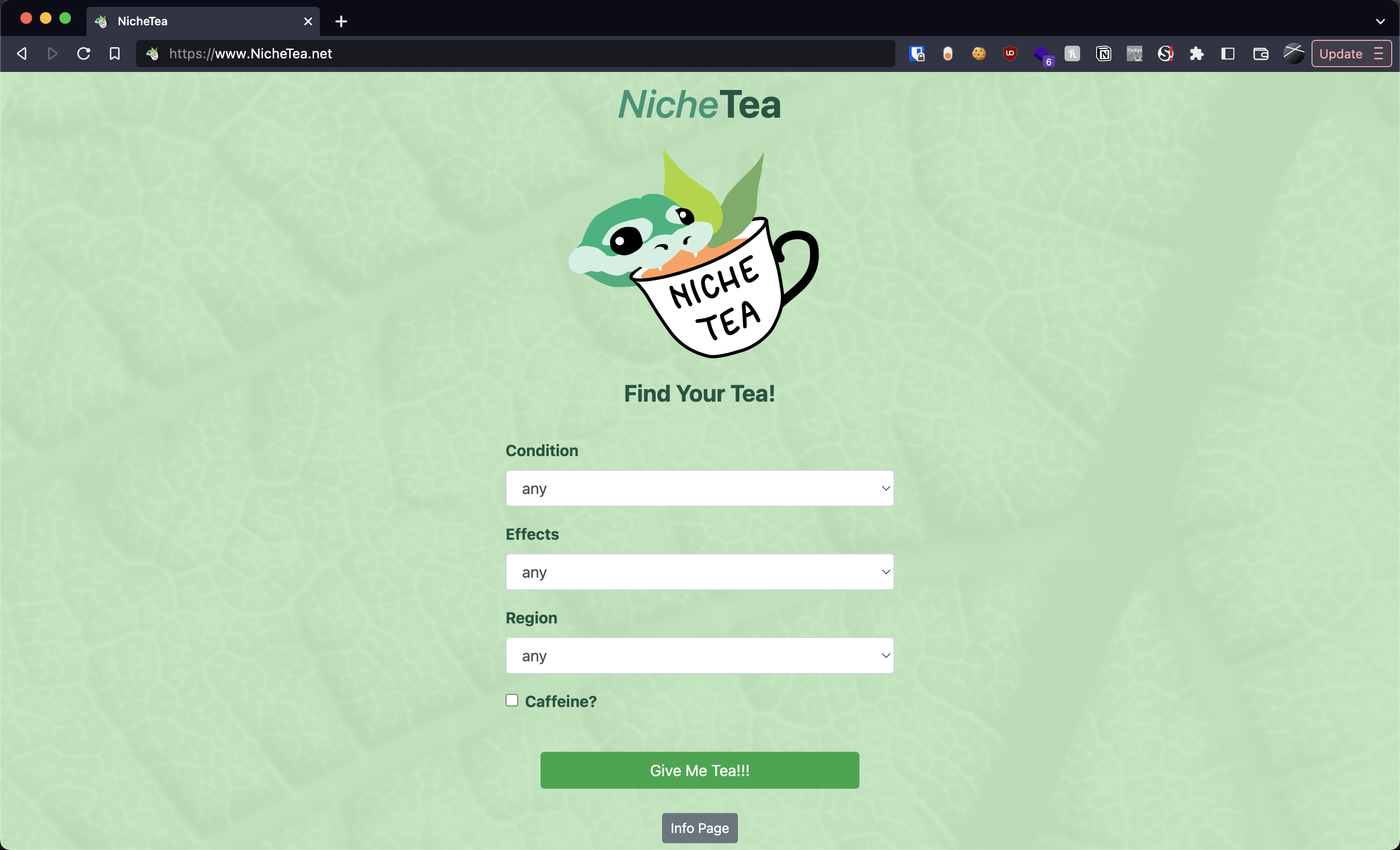The image size is (1400, 850).
Task: Open the extensions puzzle piece menu
Action: coord(1197,54)
